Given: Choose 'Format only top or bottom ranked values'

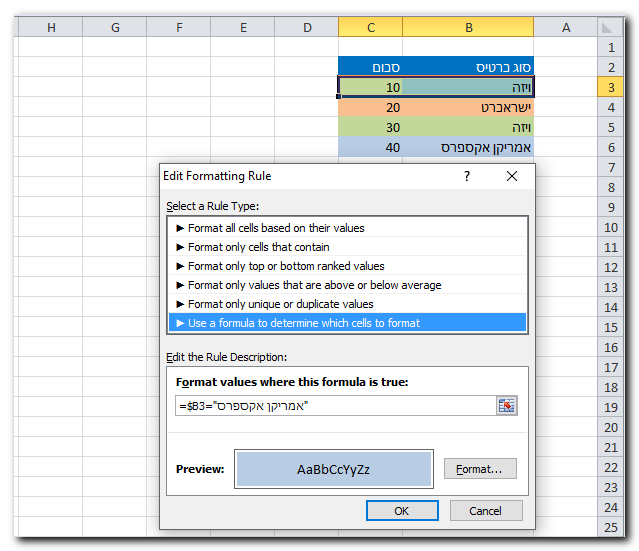Looking at the screenshot, I should click(x=286, y=266).
